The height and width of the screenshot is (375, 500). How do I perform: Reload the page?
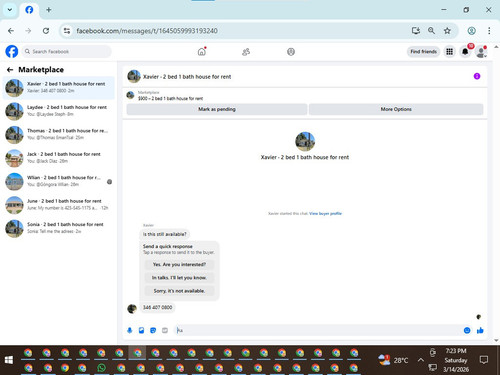pyautogui.click(x=46, y=31)
